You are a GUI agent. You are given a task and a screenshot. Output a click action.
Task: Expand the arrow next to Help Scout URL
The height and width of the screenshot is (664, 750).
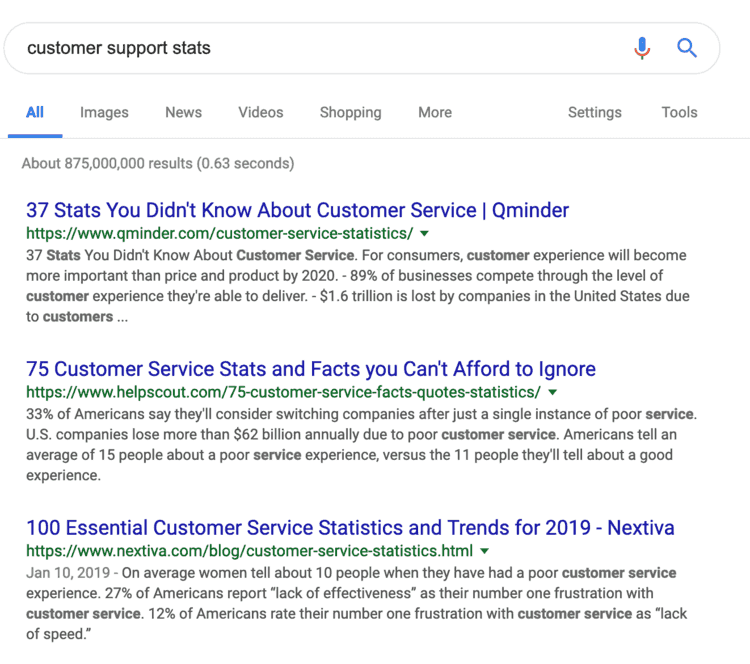point(553,392)
